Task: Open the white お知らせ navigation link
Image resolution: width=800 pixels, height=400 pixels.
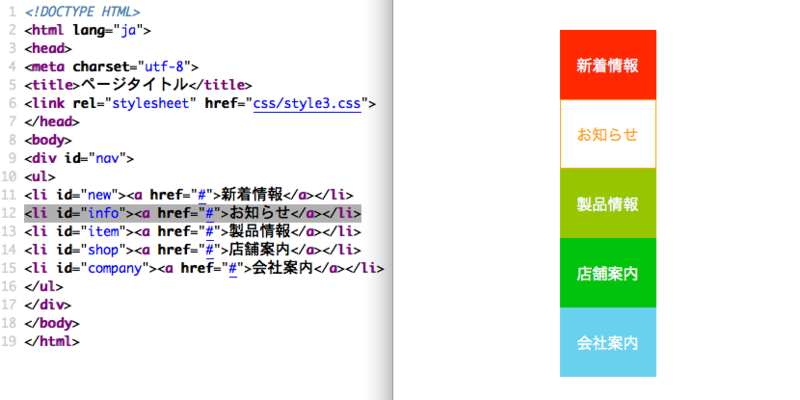Action: pos(608,134)
